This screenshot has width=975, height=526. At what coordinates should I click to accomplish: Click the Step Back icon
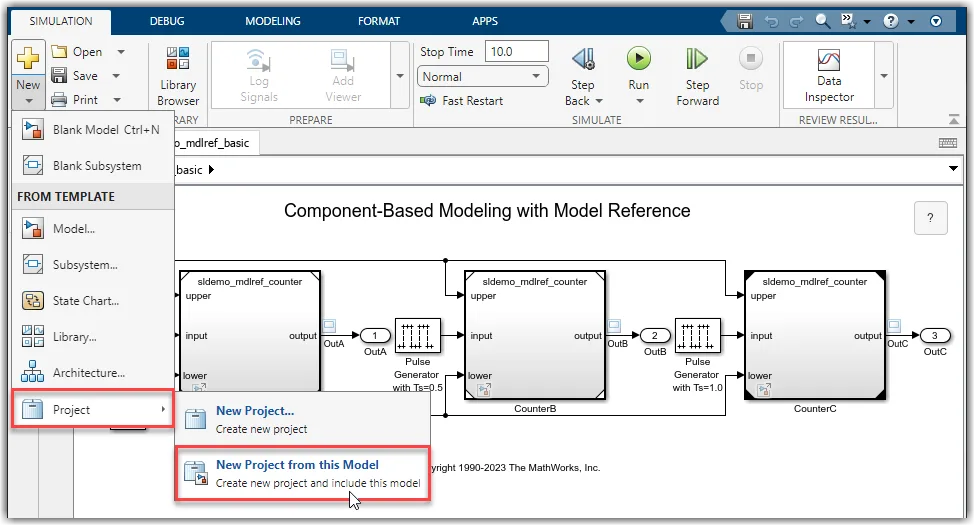(583, 59)
